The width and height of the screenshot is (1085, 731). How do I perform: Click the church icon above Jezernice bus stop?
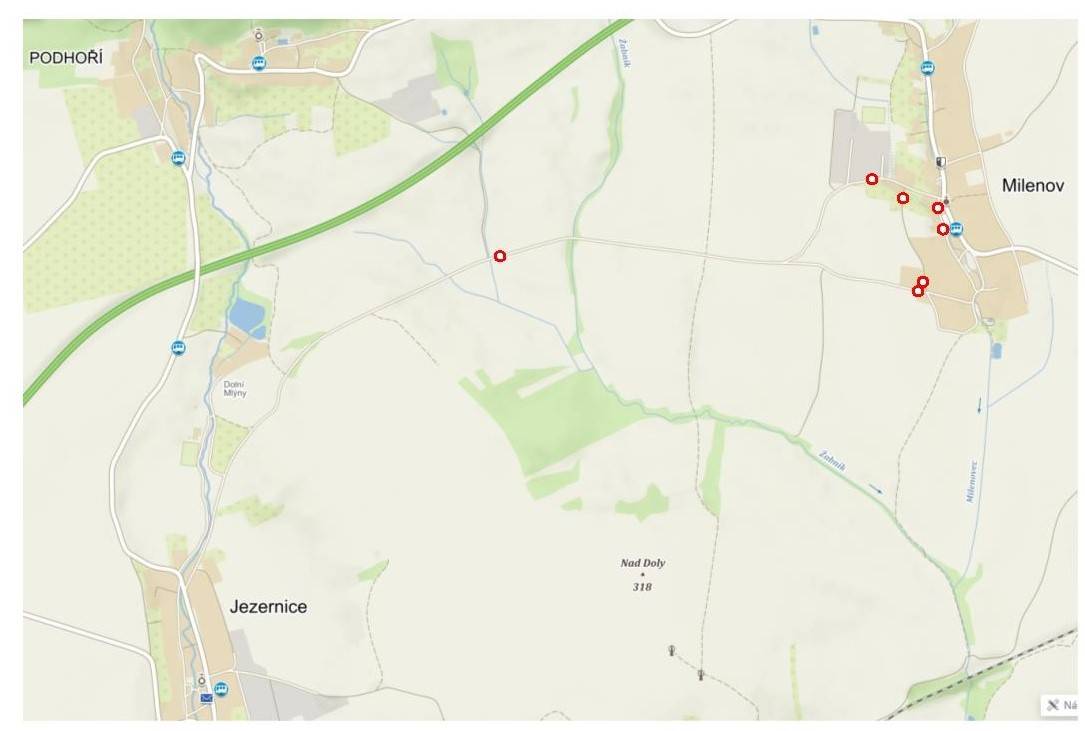(x=202, y=678)
